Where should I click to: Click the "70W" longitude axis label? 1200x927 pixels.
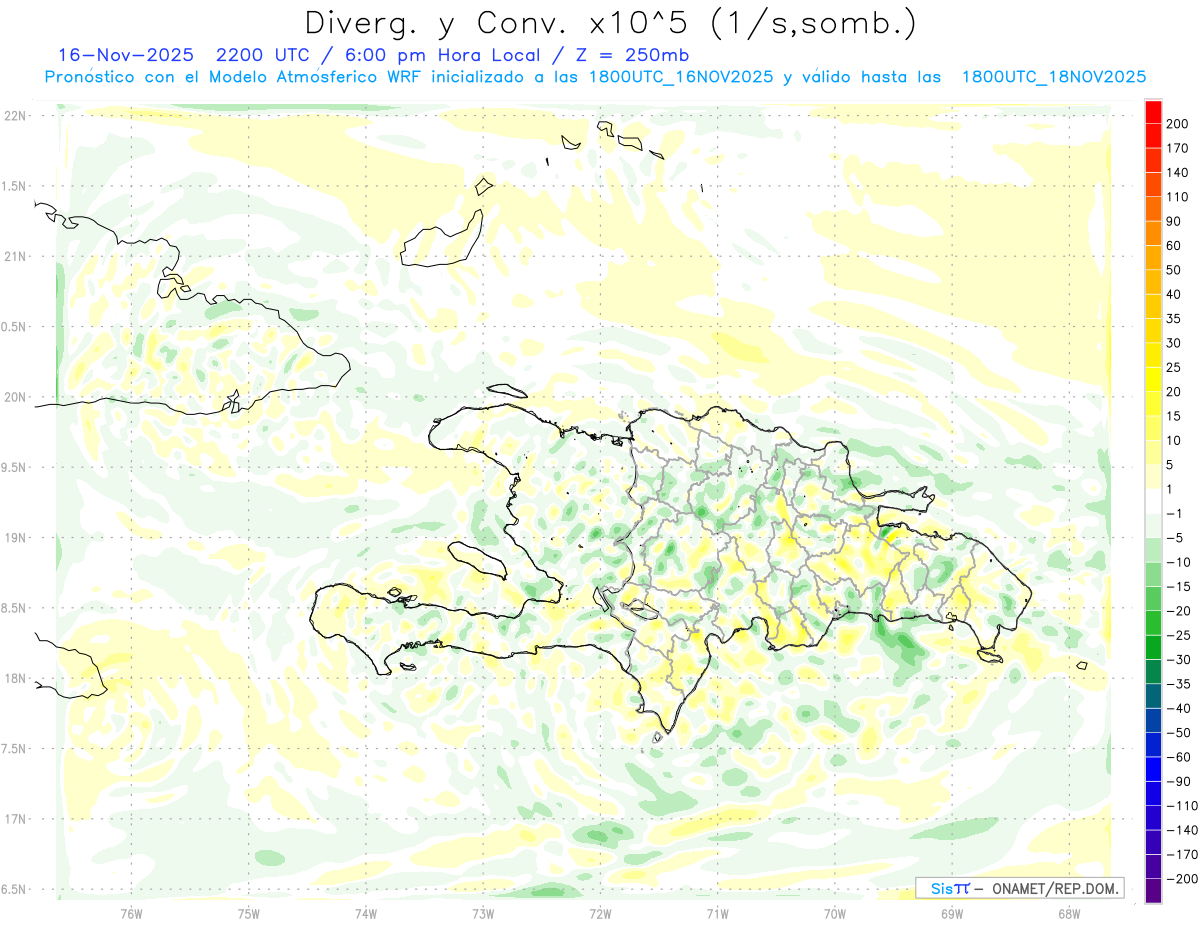[835, 913]
